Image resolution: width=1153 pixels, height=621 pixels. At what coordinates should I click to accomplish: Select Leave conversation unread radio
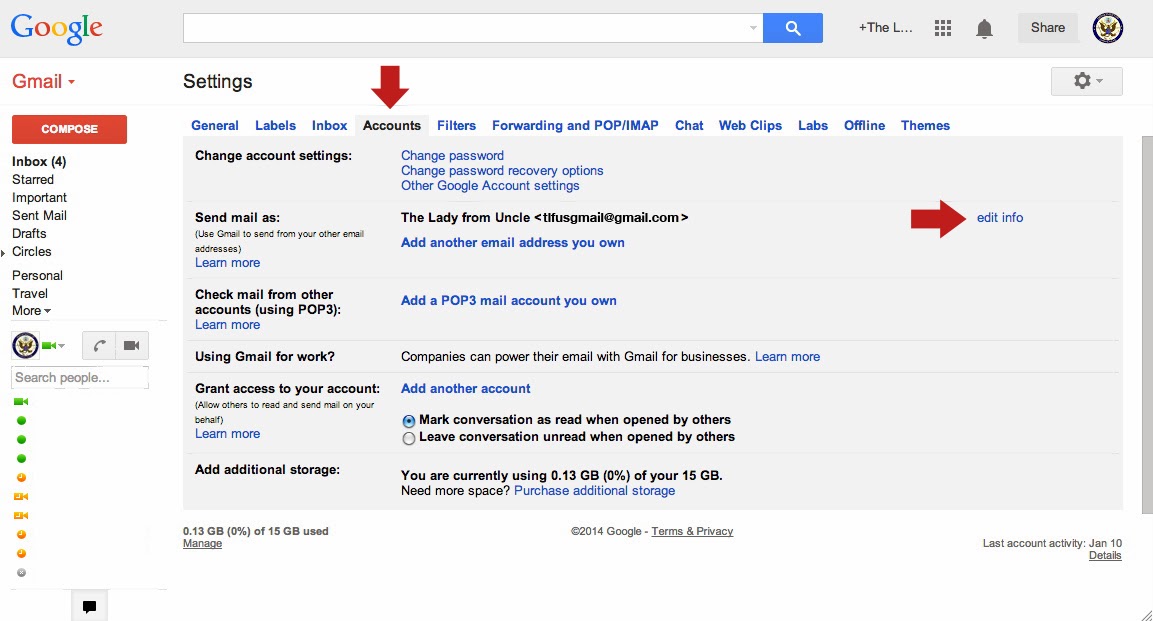pos(409,439)
